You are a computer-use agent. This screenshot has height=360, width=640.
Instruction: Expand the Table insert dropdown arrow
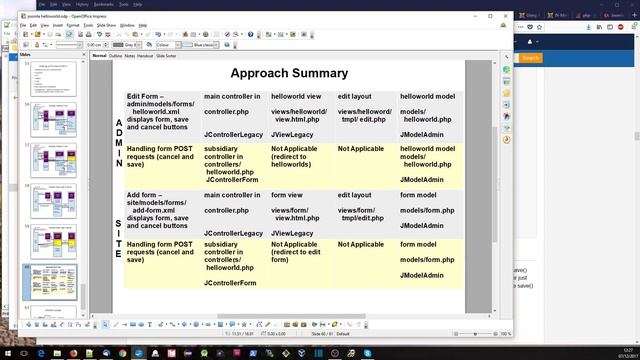(x=199, y=35)
